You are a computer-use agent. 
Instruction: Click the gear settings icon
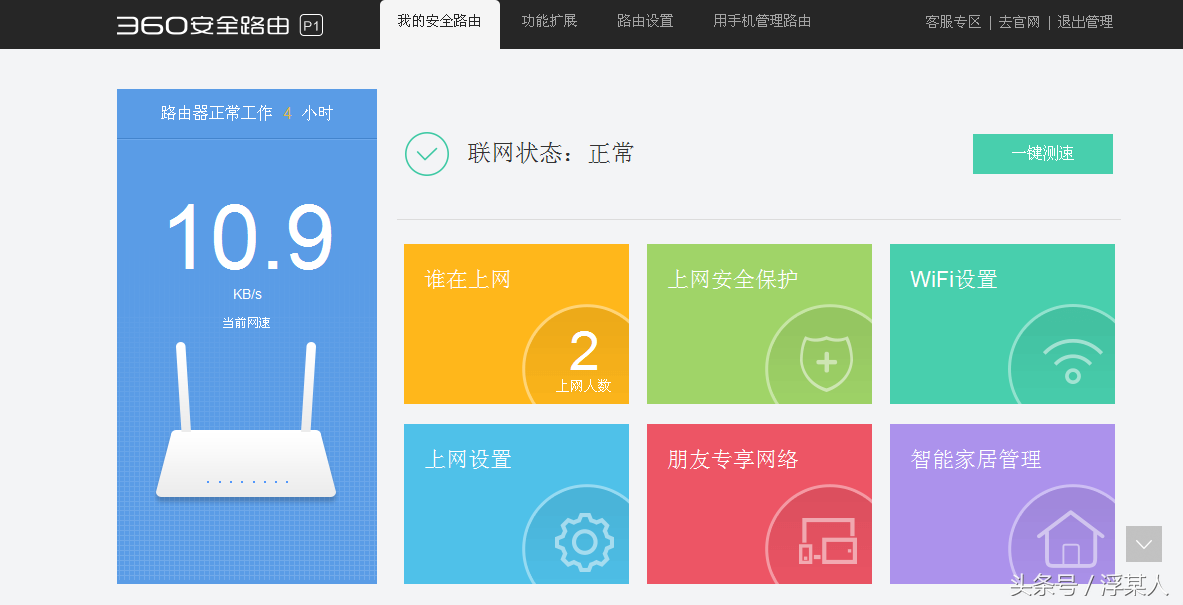coord(584,542)
